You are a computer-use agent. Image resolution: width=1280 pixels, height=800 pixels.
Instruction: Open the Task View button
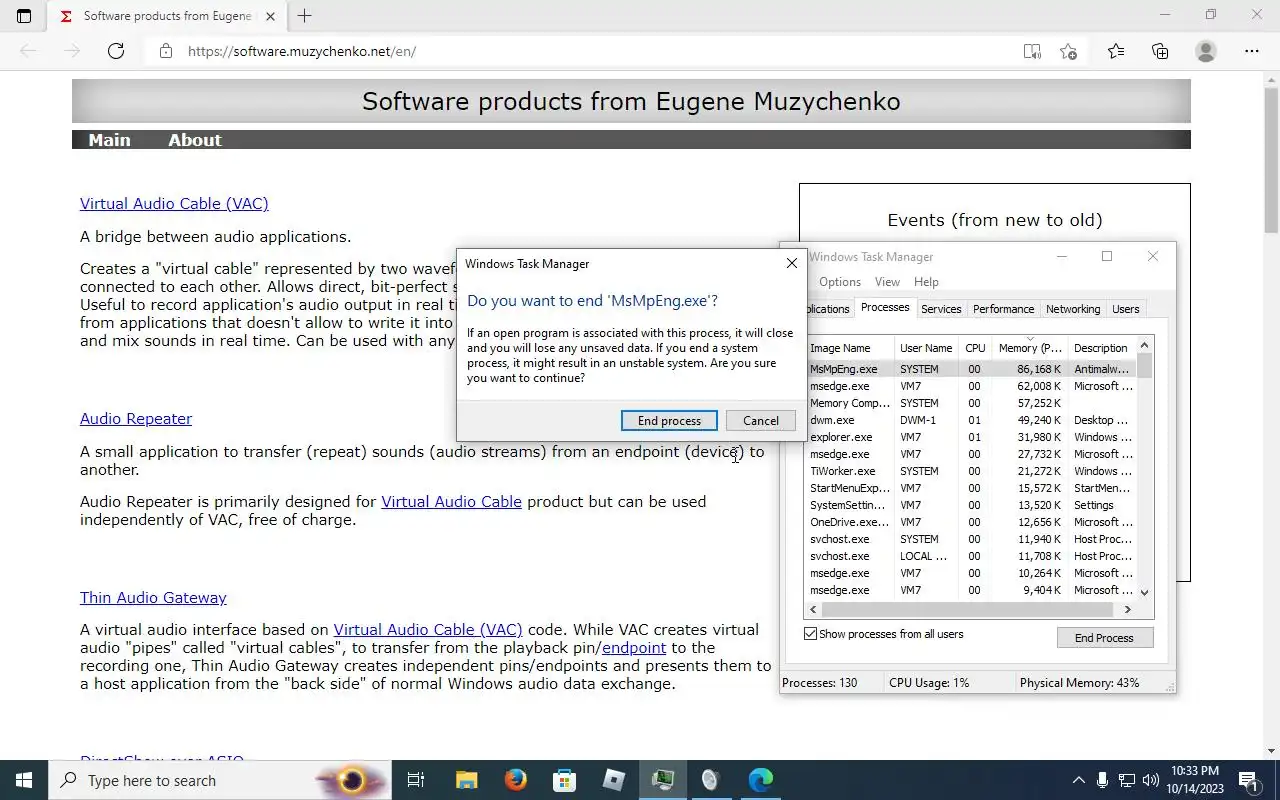pyautogui.click(x=416, y=780)
